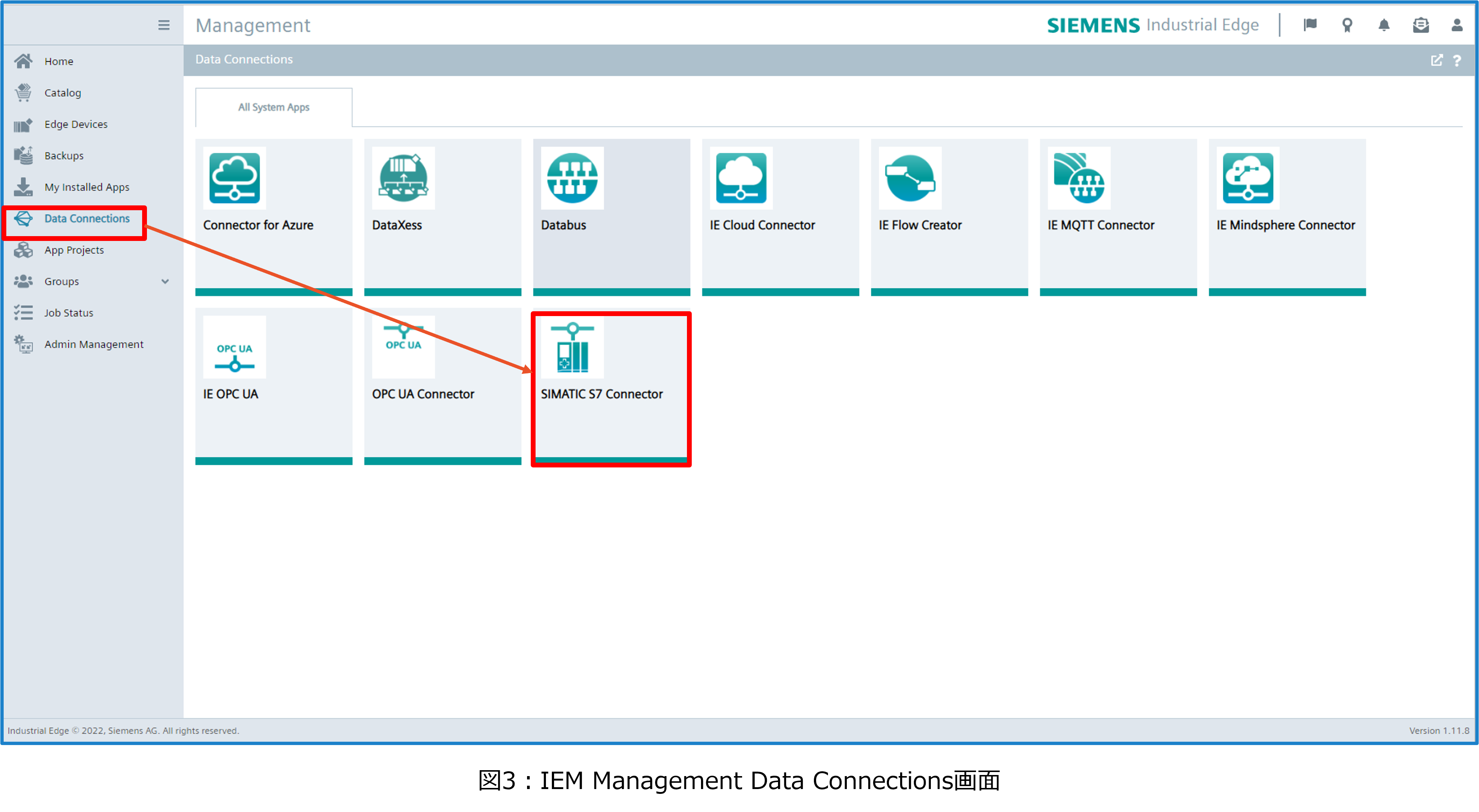1479x812 pixels.
Task: Go to Edge Devices in sidebar
Action: tap(76, 124)
